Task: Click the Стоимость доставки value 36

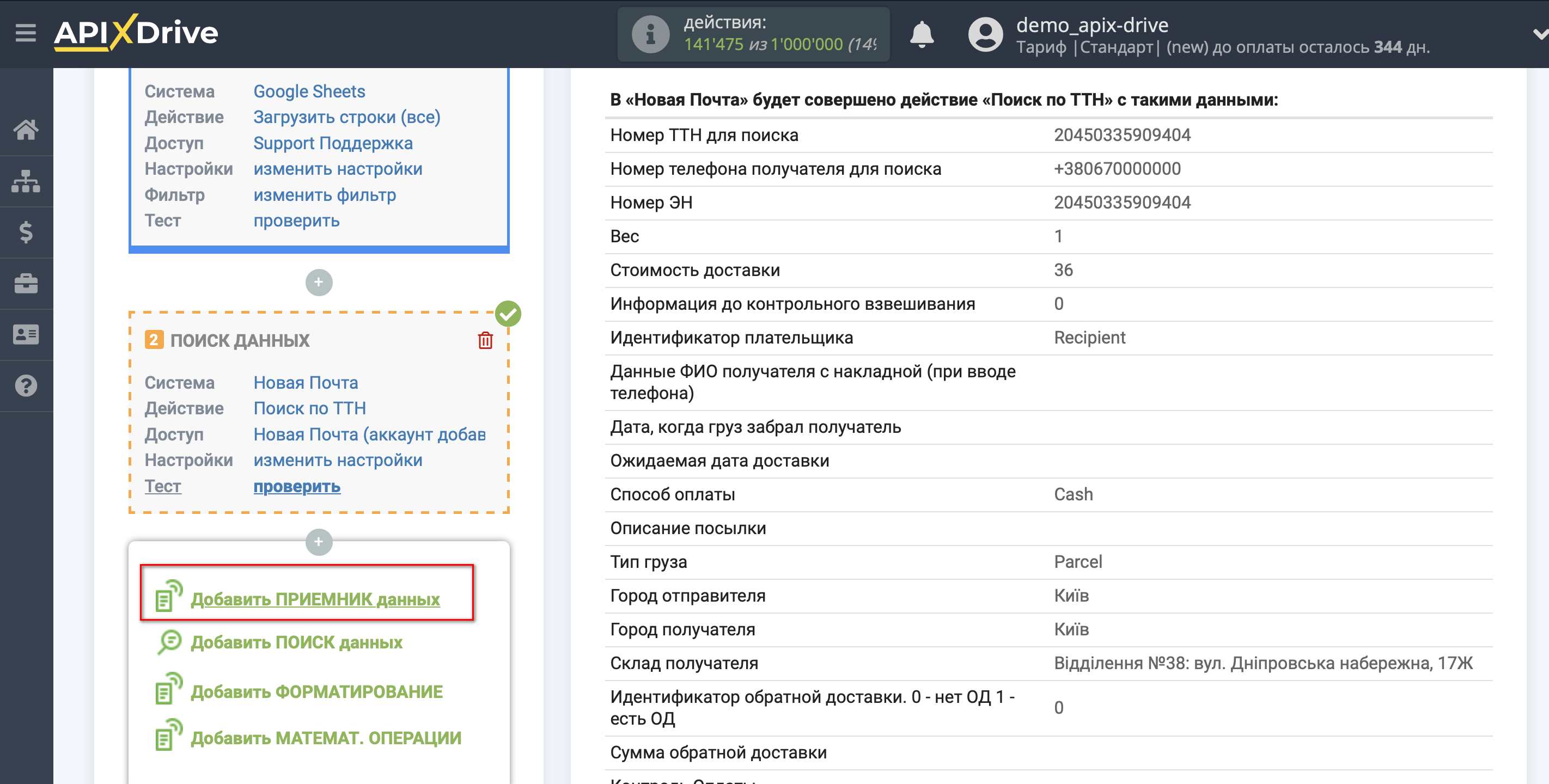Action: tap(1063, 270)
